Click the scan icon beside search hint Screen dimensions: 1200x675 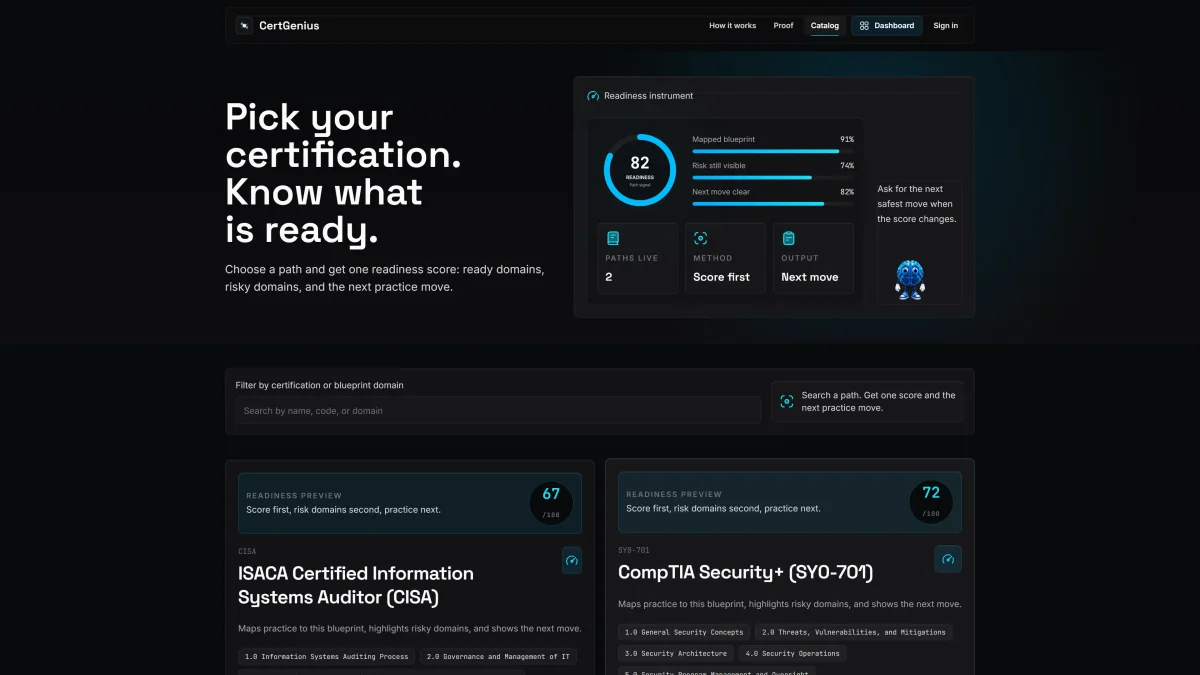pos(787,401)
